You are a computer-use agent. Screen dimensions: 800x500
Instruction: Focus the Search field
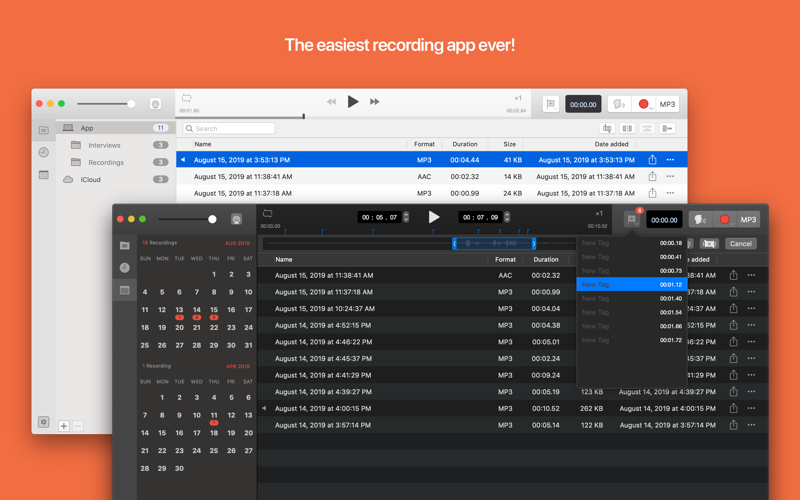pyautogui.click(x=229, y=129)
